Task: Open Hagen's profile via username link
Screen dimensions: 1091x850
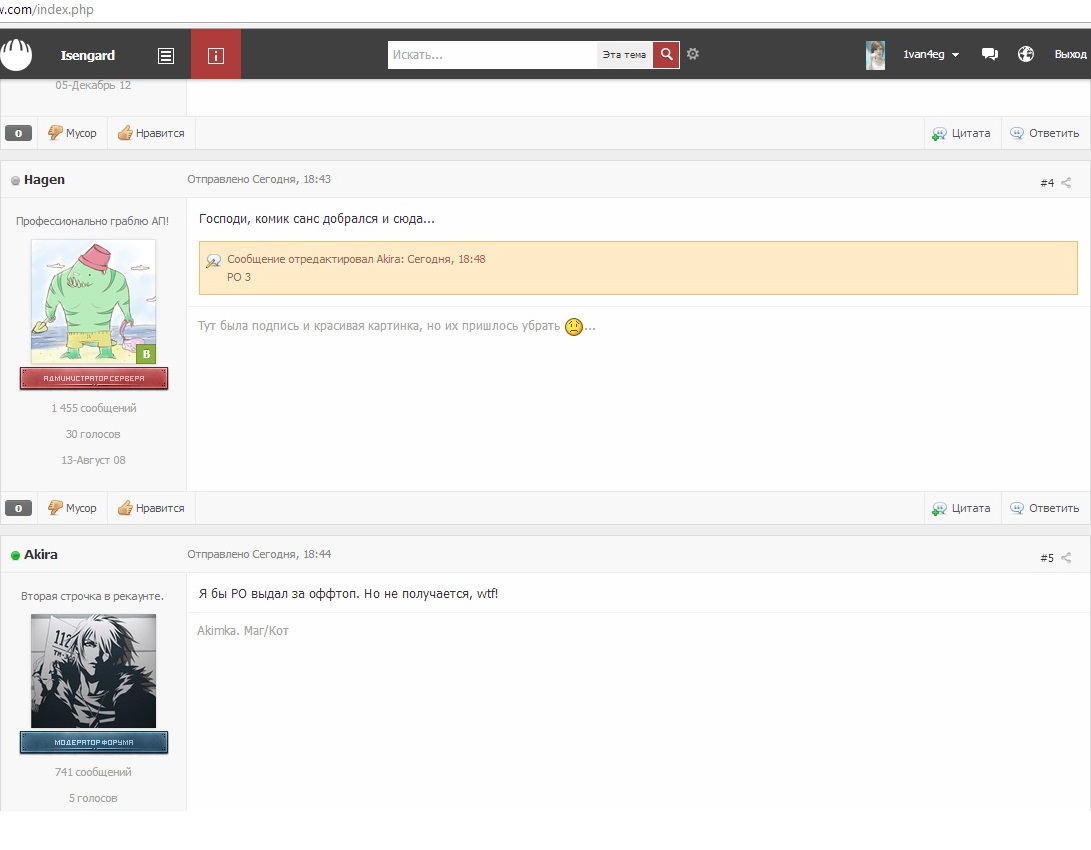Action: click(44, 179)
